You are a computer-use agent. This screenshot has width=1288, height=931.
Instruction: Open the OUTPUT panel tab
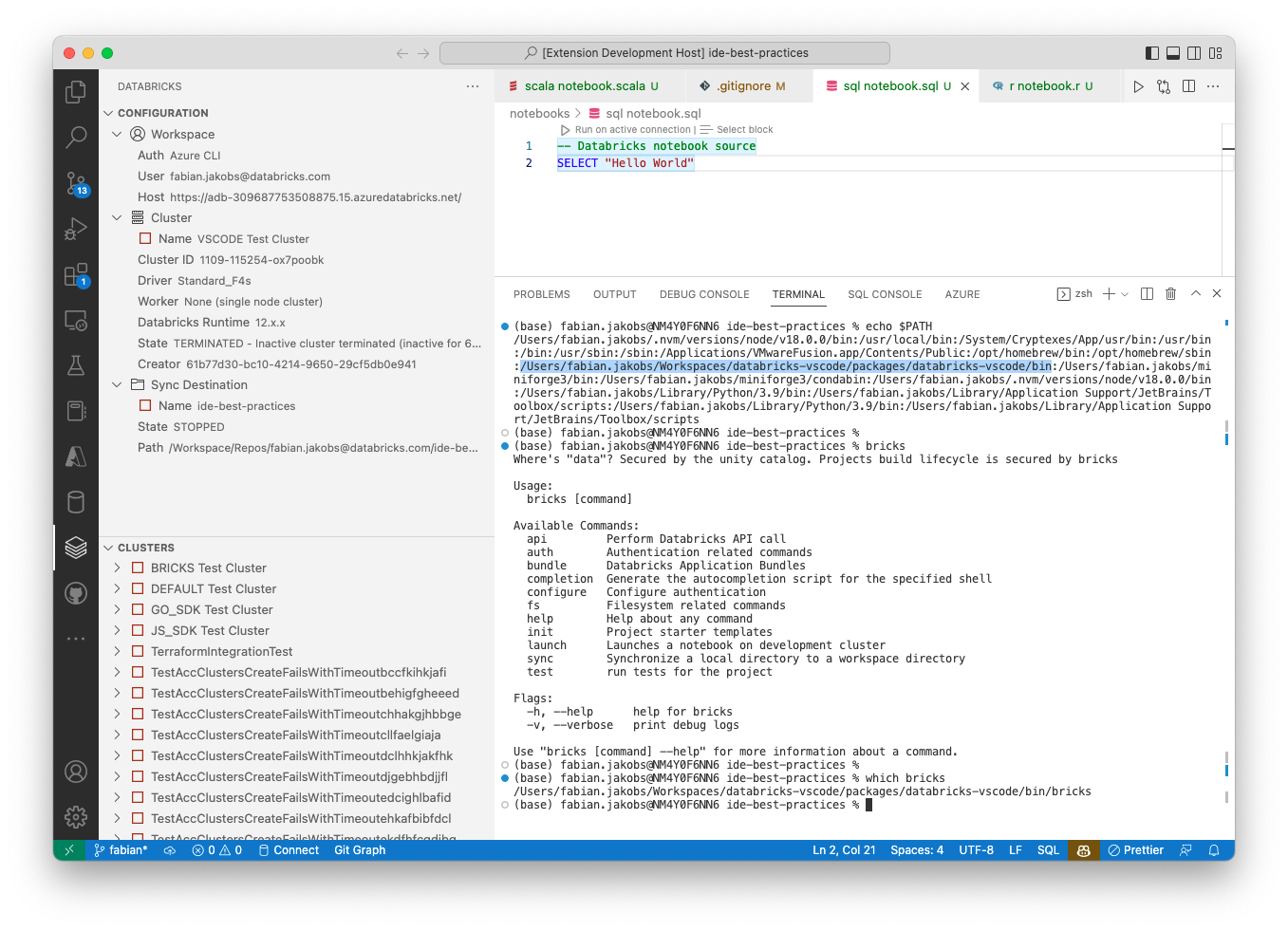[x=615, y=294]
